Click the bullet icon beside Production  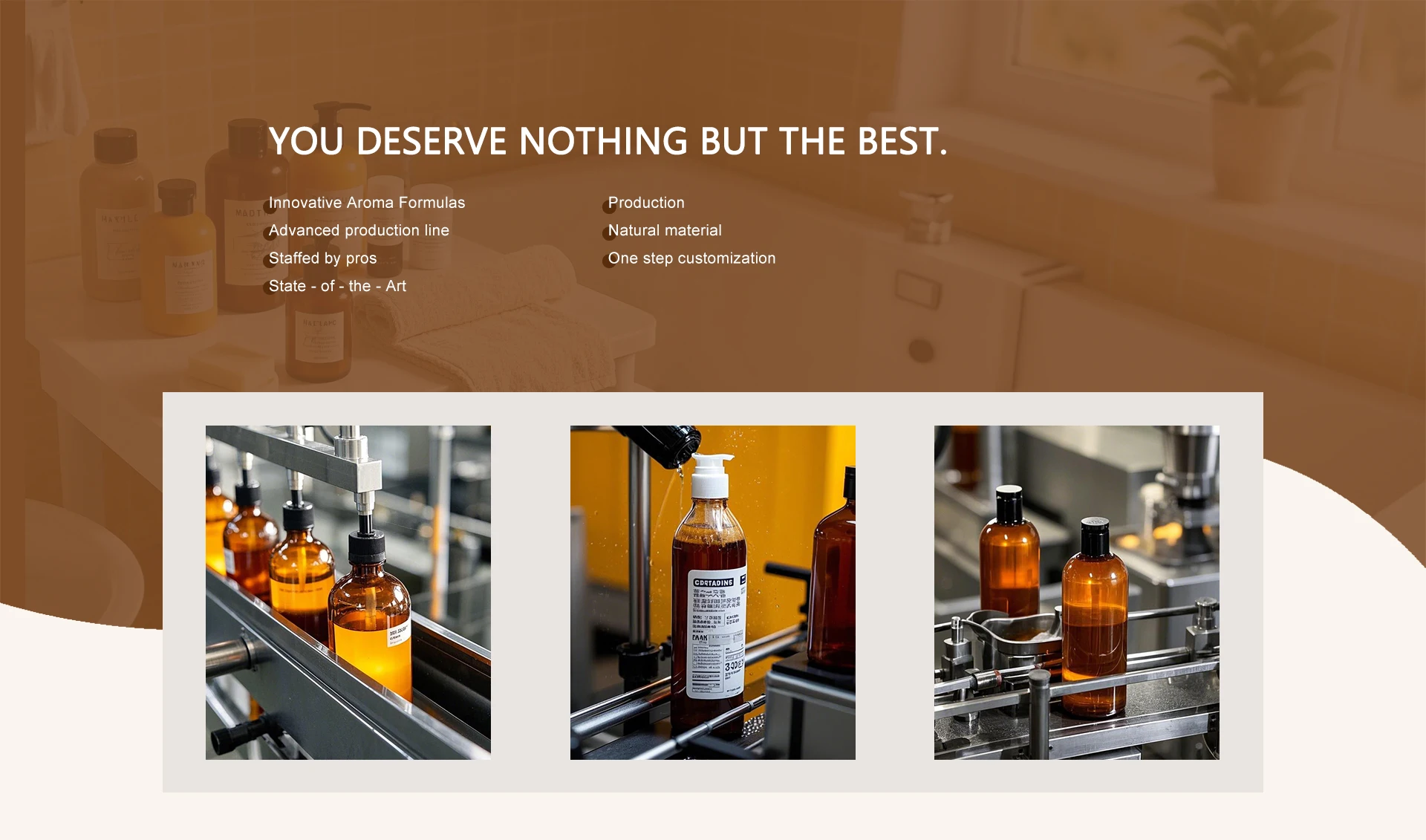pyautogui.click(x=609, y=206)
